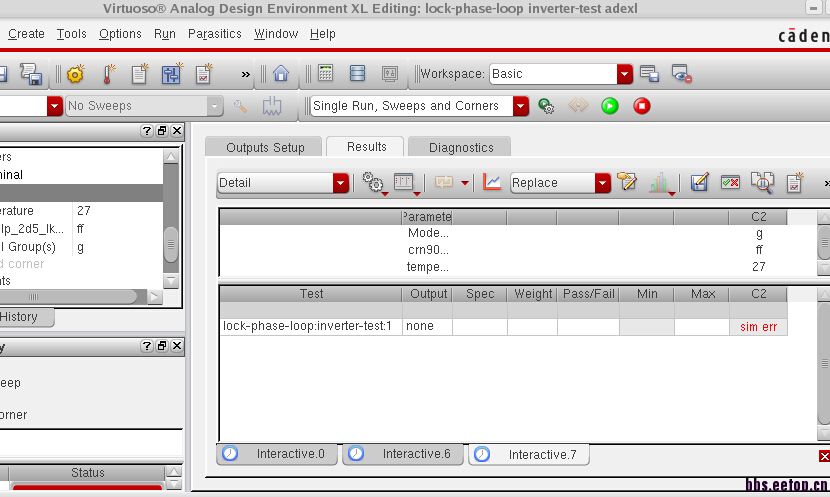Click the Plot All graph icon
The height and width of the screenshot is (497, 830).
492,183
